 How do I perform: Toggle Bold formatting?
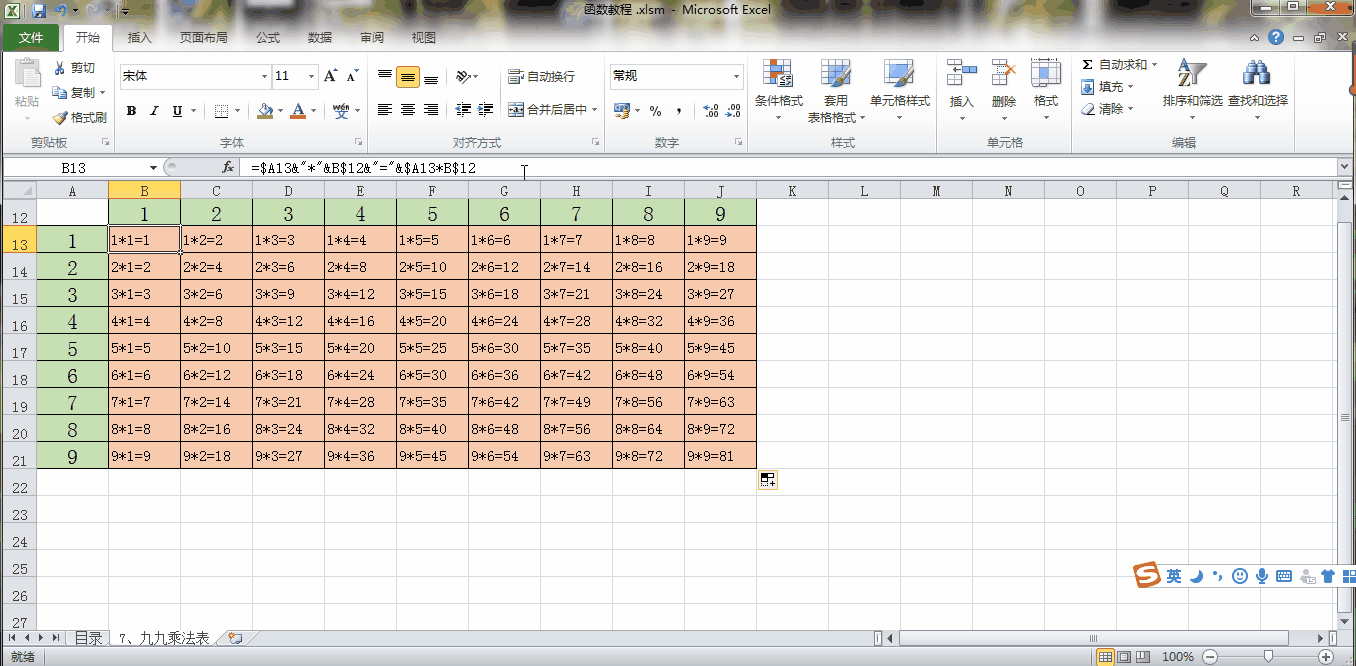(131, 111)
